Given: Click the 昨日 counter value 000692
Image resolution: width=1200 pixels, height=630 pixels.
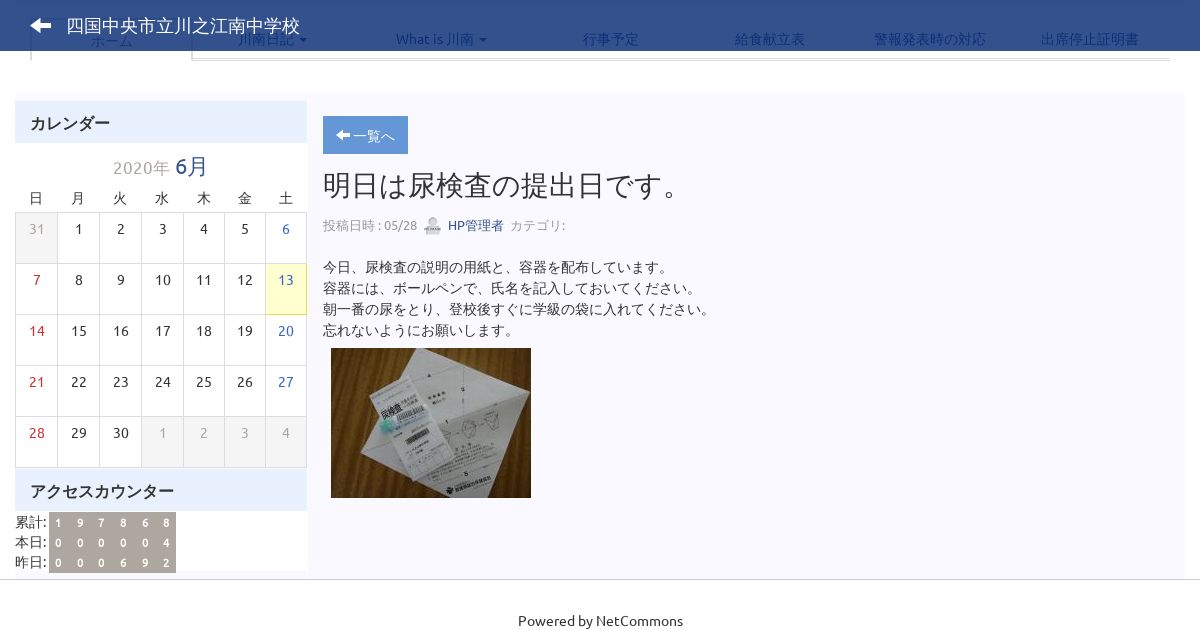Looking at the screenshot, I should click(112, 562).
